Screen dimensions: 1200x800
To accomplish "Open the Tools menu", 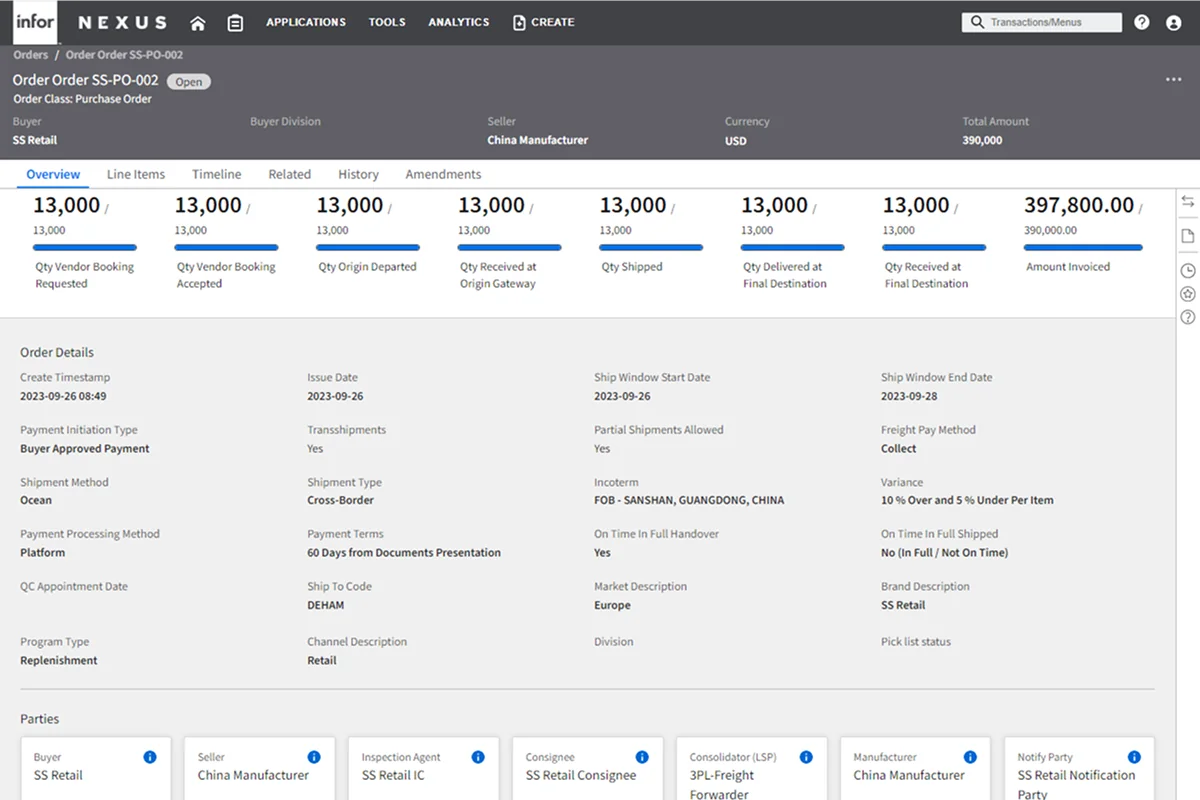I will 387,22.
